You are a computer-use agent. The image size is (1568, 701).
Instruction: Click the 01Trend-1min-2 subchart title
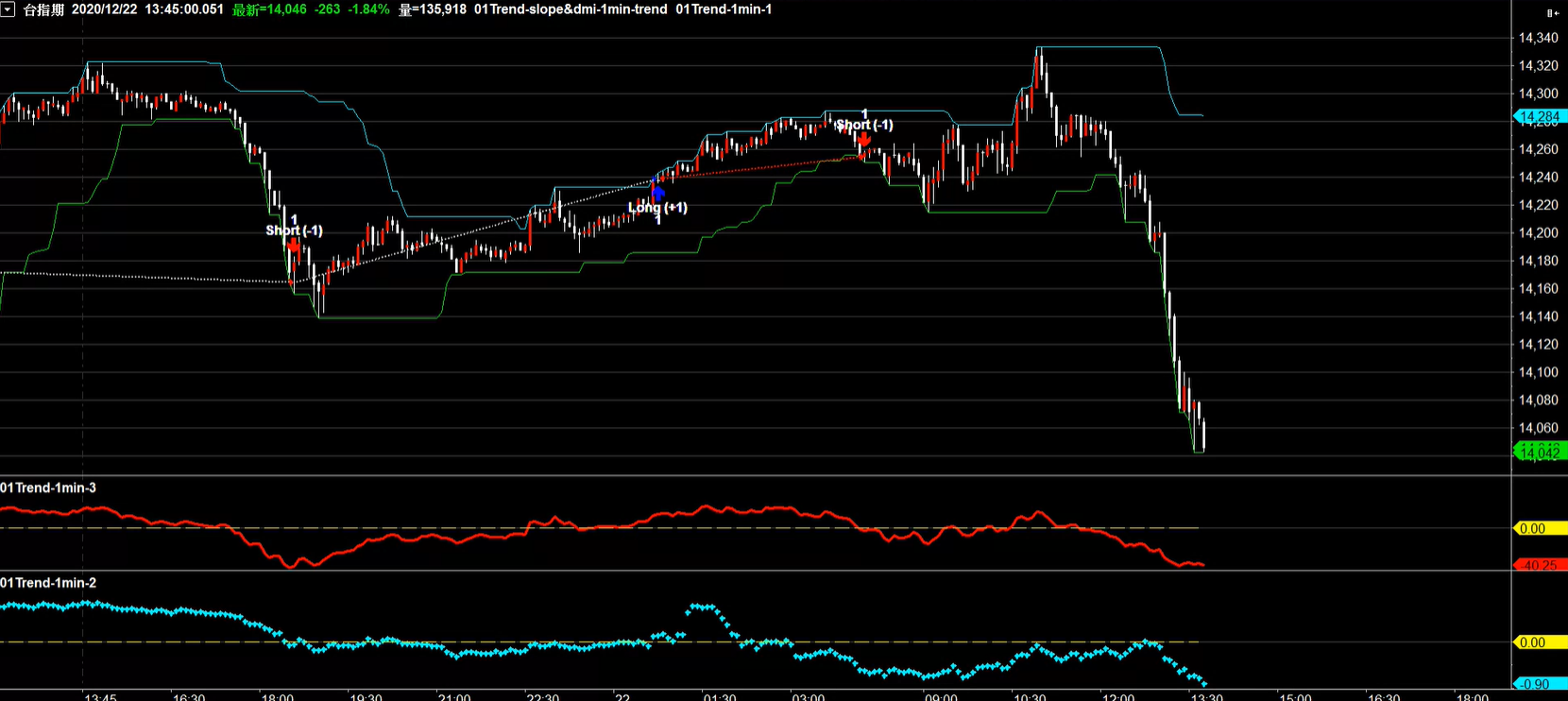(48, 583)
